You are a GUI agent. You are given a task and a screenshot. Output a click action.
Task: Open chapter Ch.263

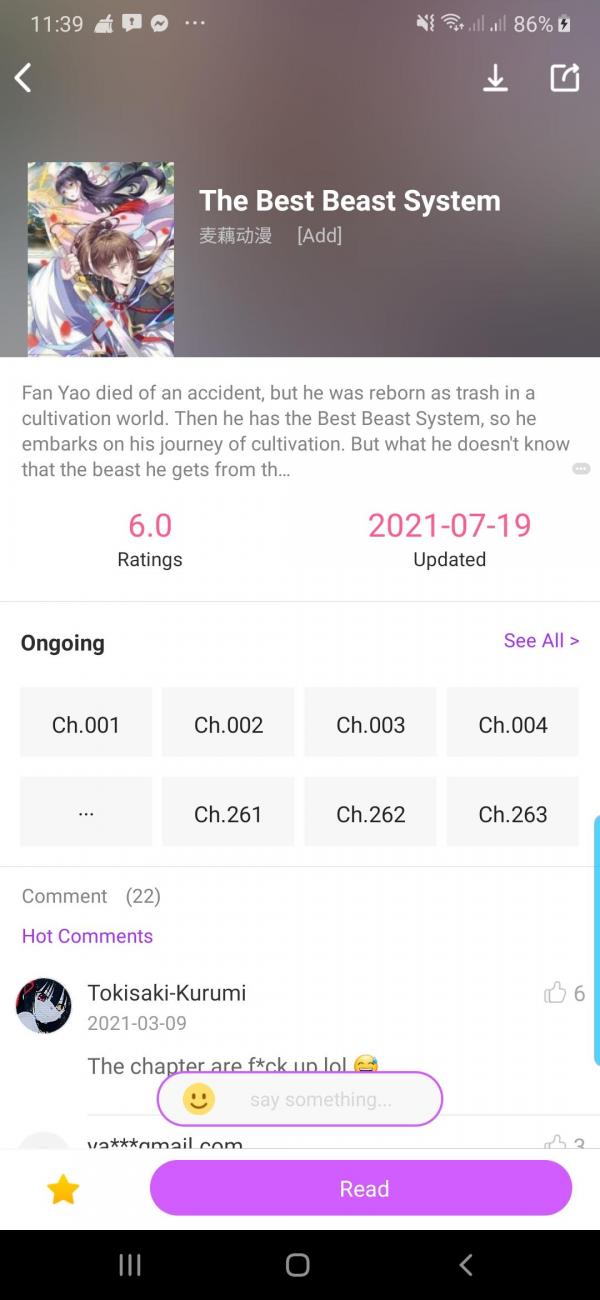tap(513, 813)
